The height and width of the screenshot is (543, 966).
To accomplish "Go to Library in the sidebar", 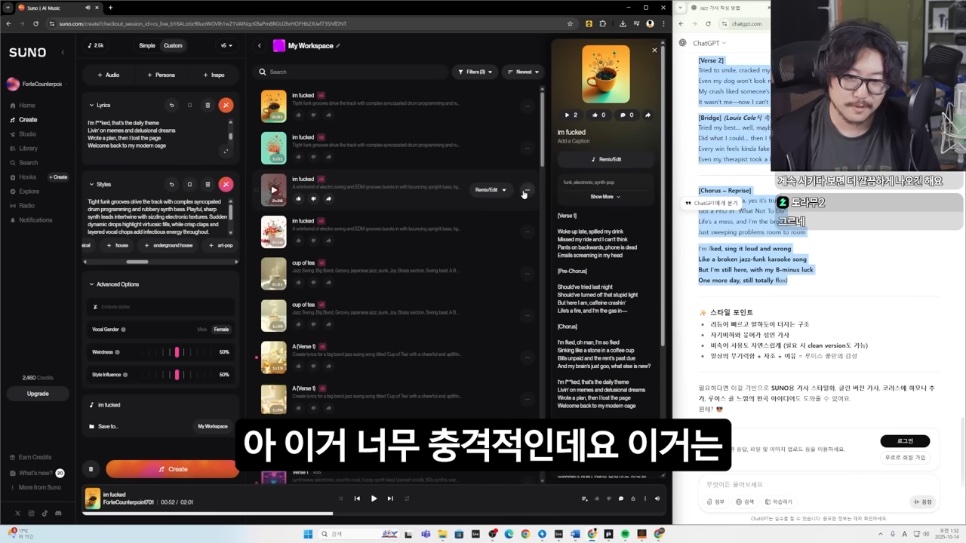I will pyautogui.click(x=28, y=148).
